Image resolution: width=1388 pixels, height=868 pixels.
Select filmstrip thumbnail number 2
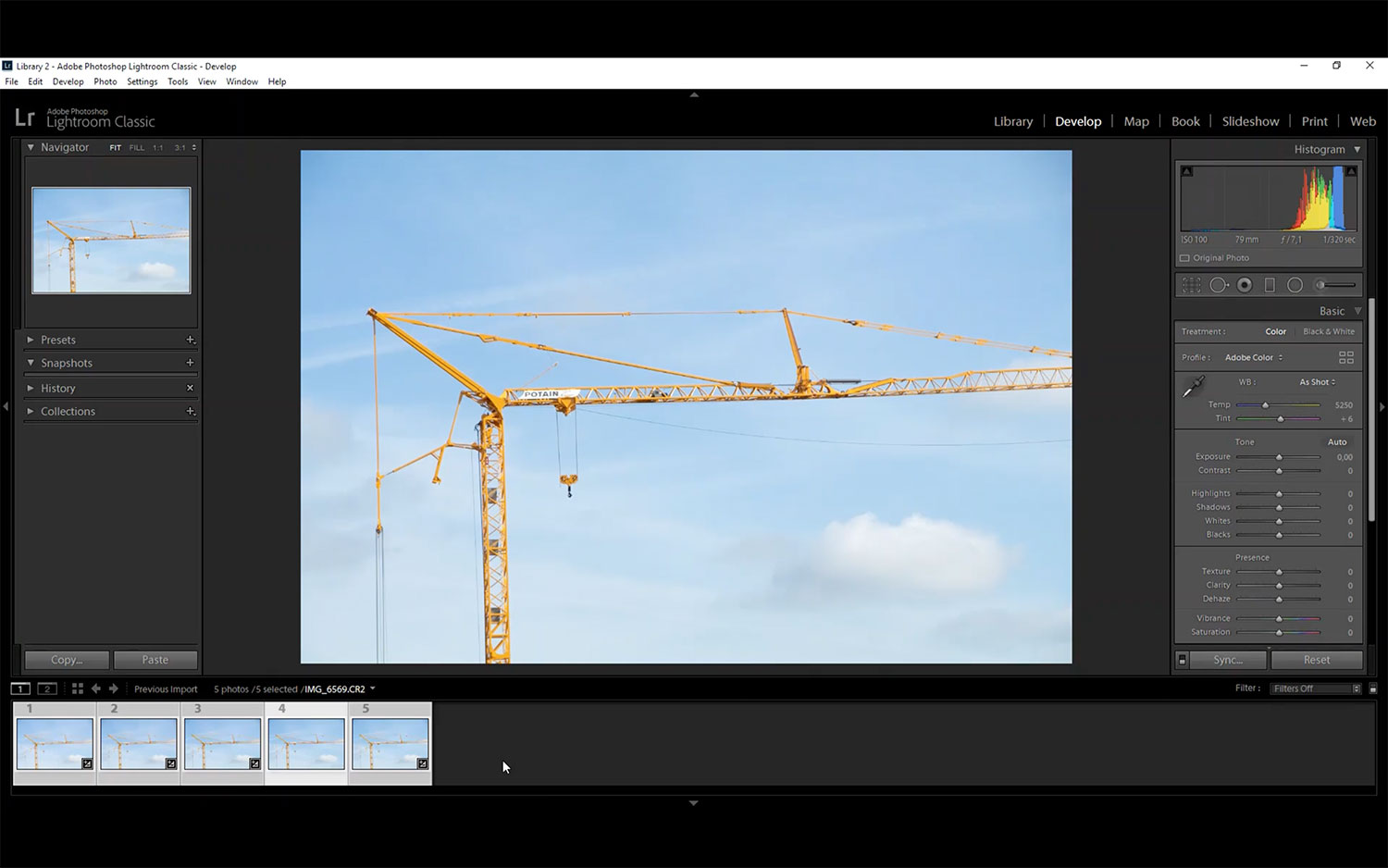pyautogui.click(x=139, y=743)
